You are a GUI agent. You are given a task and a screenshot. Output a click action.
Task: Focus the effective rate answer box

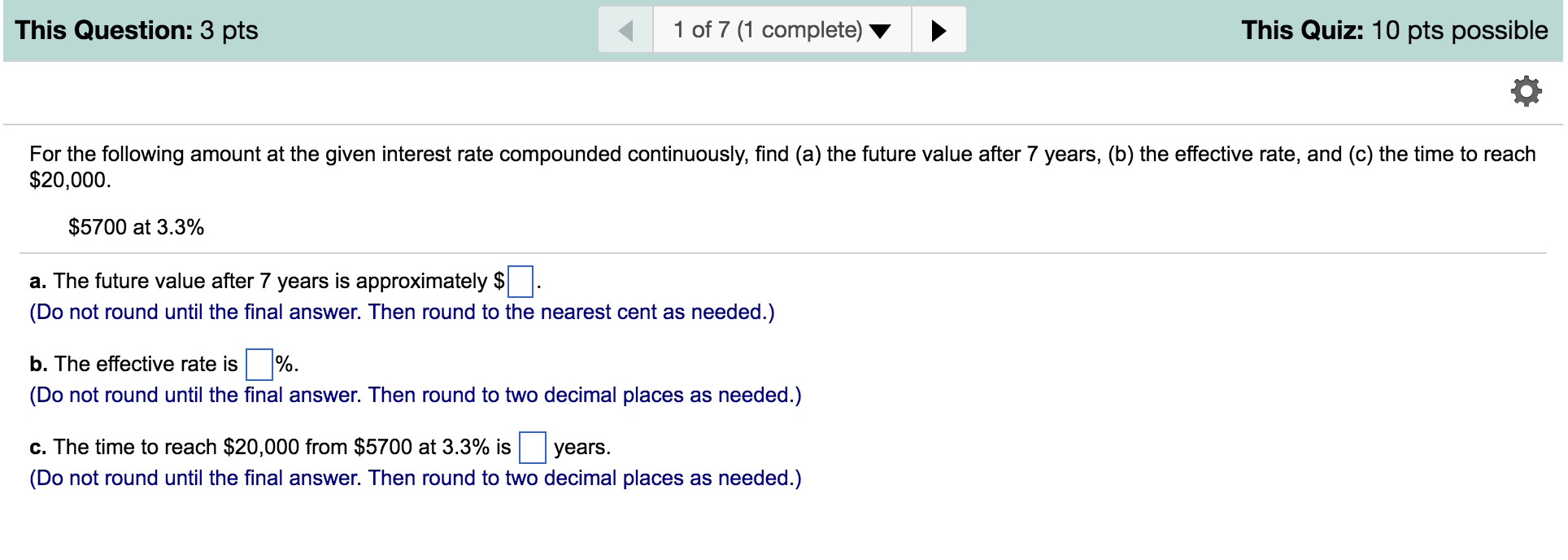click(x=259, y=365)
